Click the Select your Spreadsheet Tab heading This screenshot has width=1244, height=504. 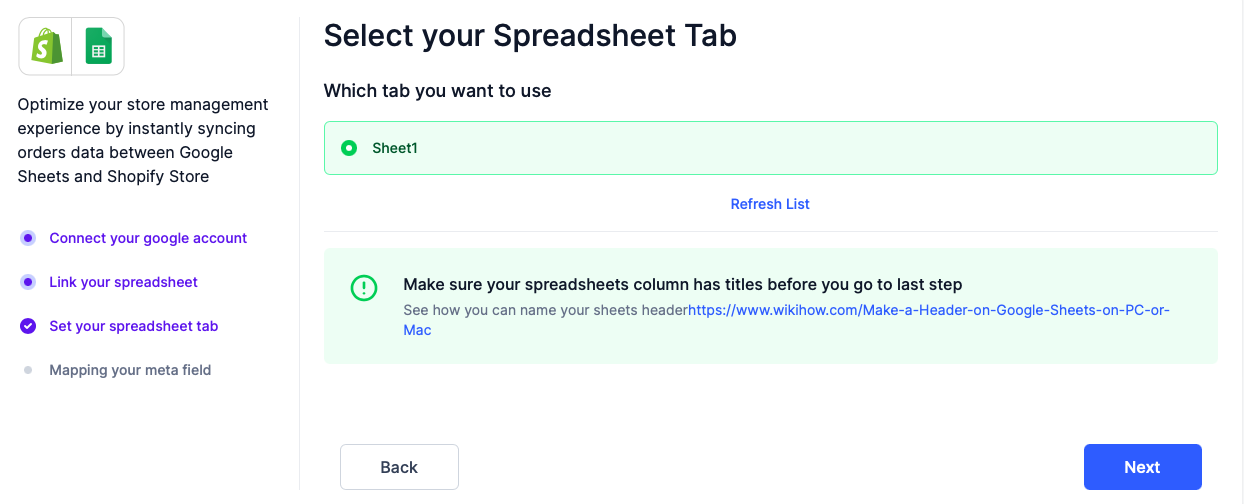pos(530,36)
